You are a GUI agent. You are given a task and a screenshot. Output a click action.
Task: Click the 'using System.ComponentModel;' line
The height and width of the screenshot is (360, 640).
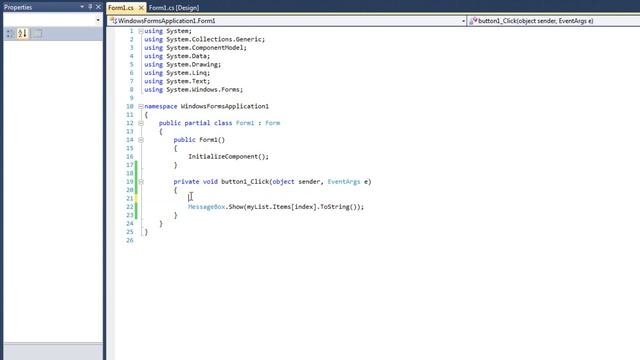tap(196, 48)
